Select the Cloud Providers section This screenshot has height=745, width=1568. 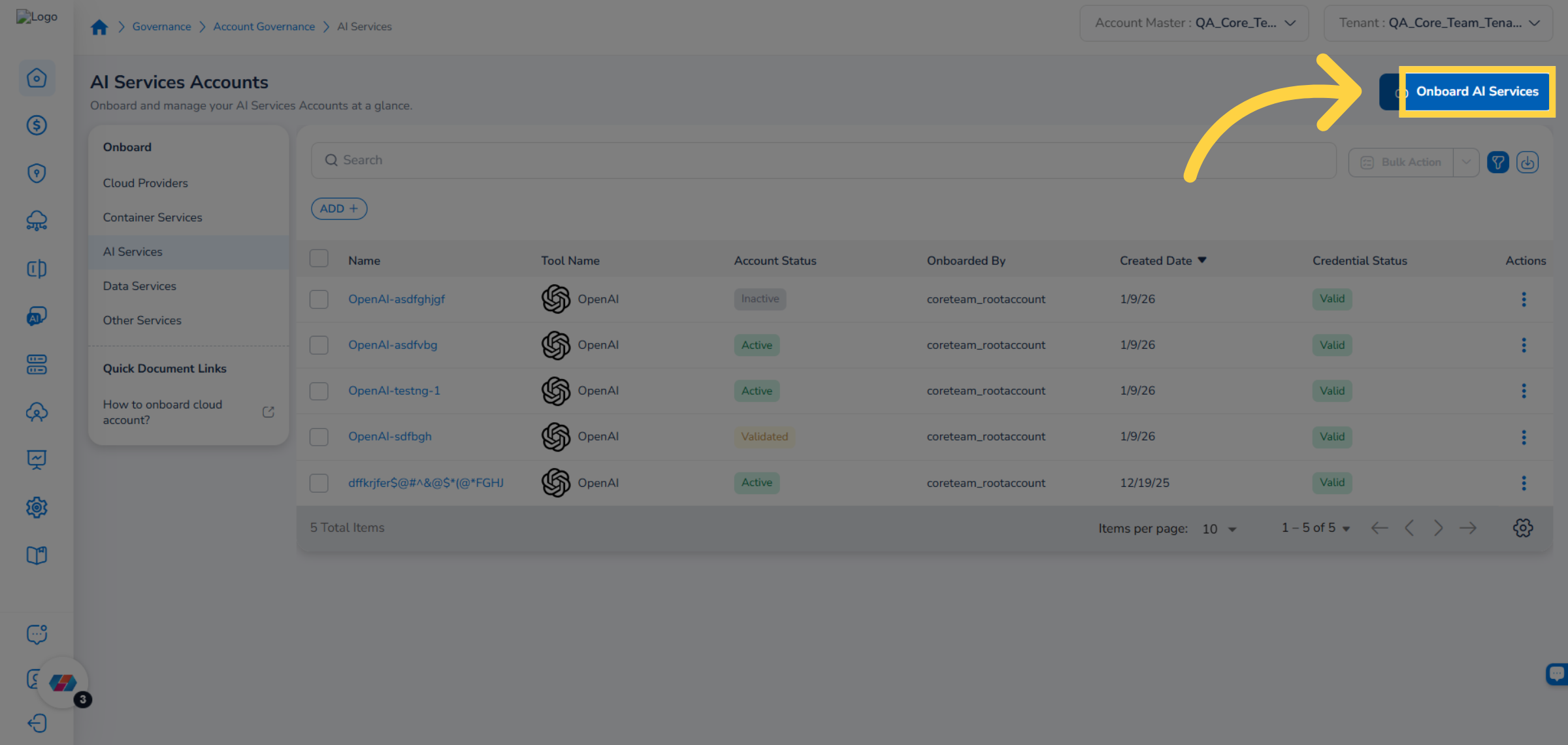click(145, 183)
